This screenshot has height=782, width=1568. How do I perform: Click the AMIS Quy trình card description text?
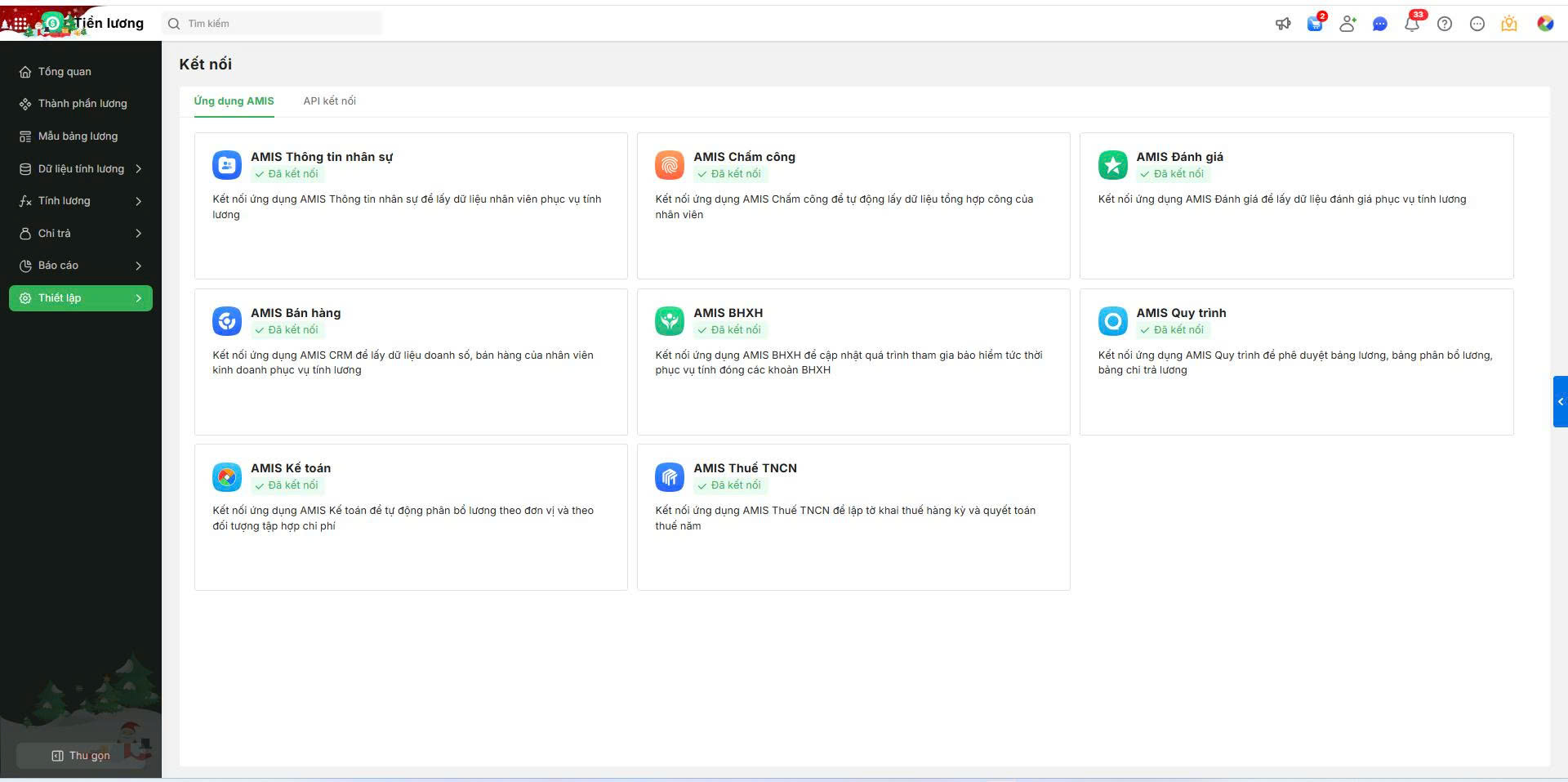tap(1295, 363)
